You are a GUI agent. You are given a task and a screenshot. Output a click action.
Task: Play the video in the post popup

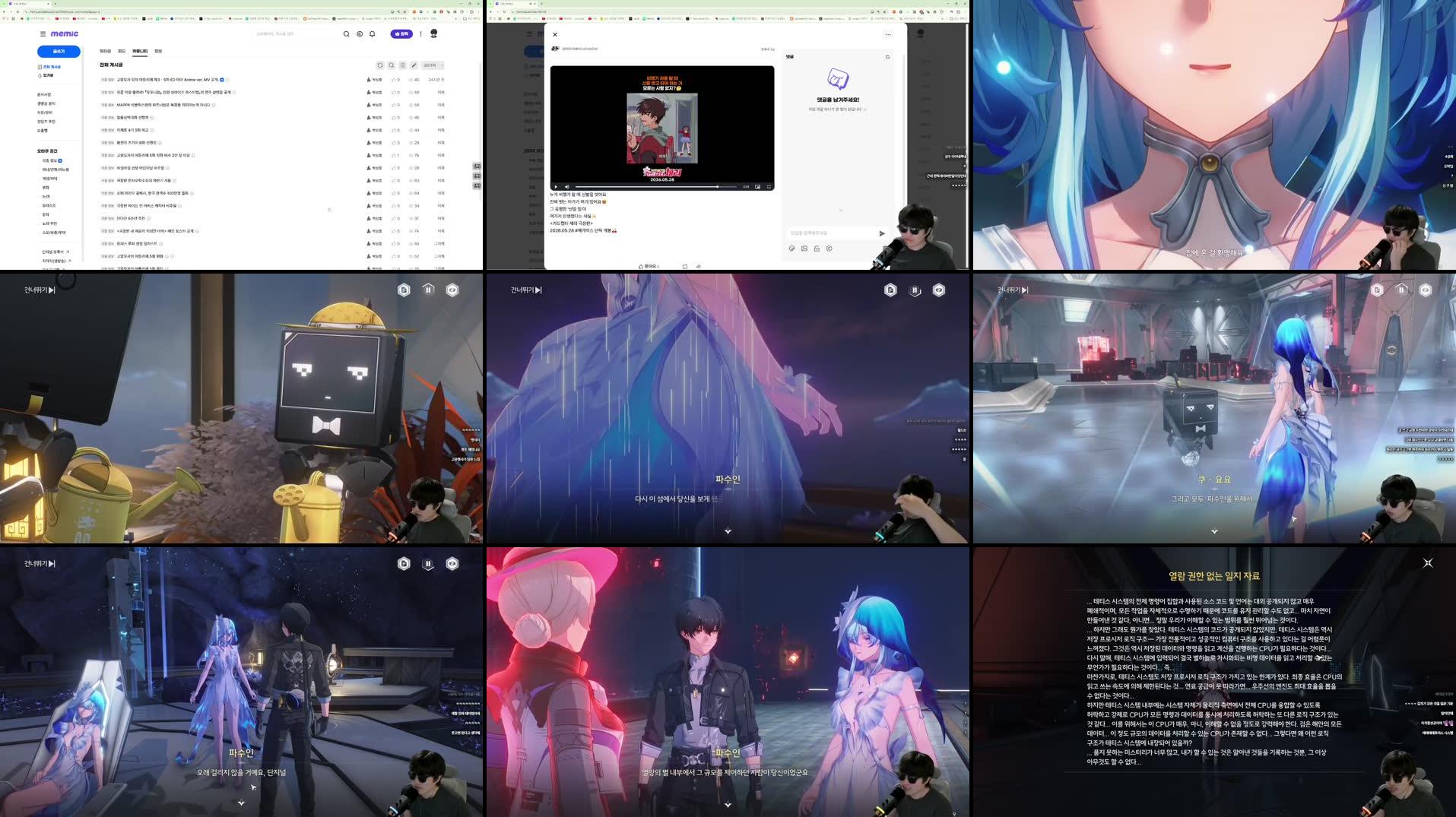click(x=556, y=186)
